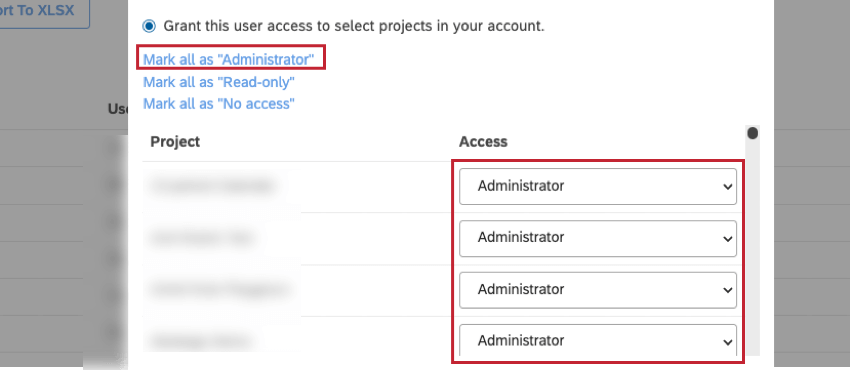
Task: Select the "Grant this user access to select projects" radio button
Action: pyautogui.click(x=149, y=25)
